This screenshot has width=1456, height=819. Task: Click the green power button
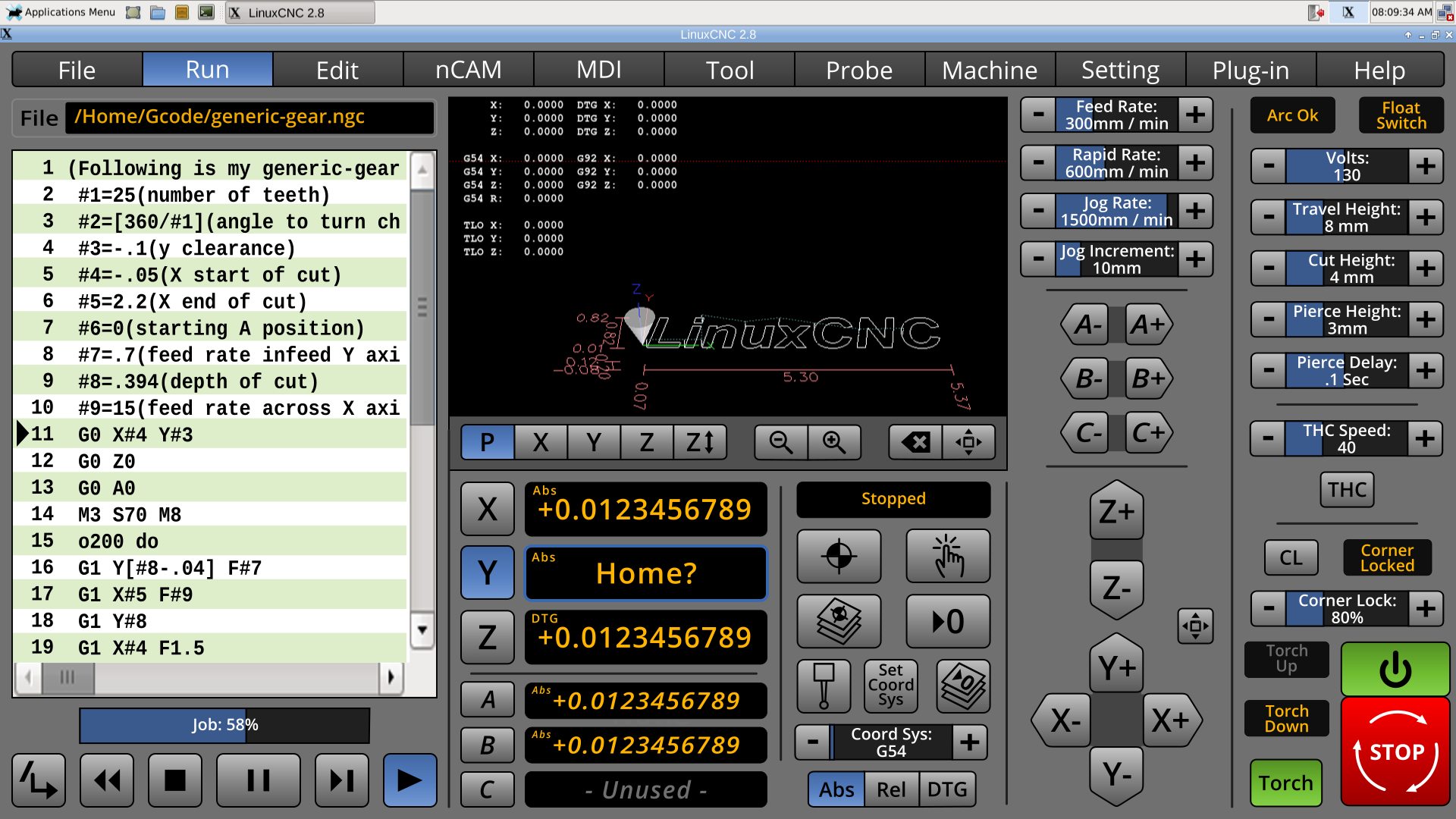coord(1395,670)
